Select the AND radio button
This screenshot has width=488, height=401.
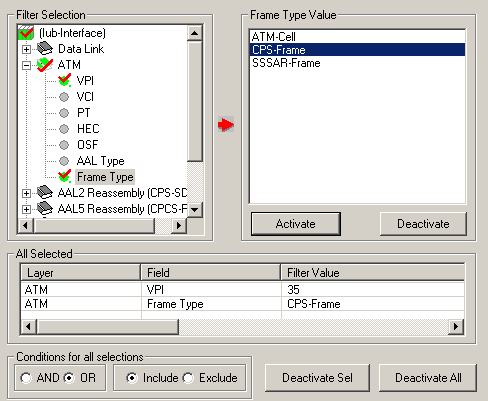tap(26, 378)
